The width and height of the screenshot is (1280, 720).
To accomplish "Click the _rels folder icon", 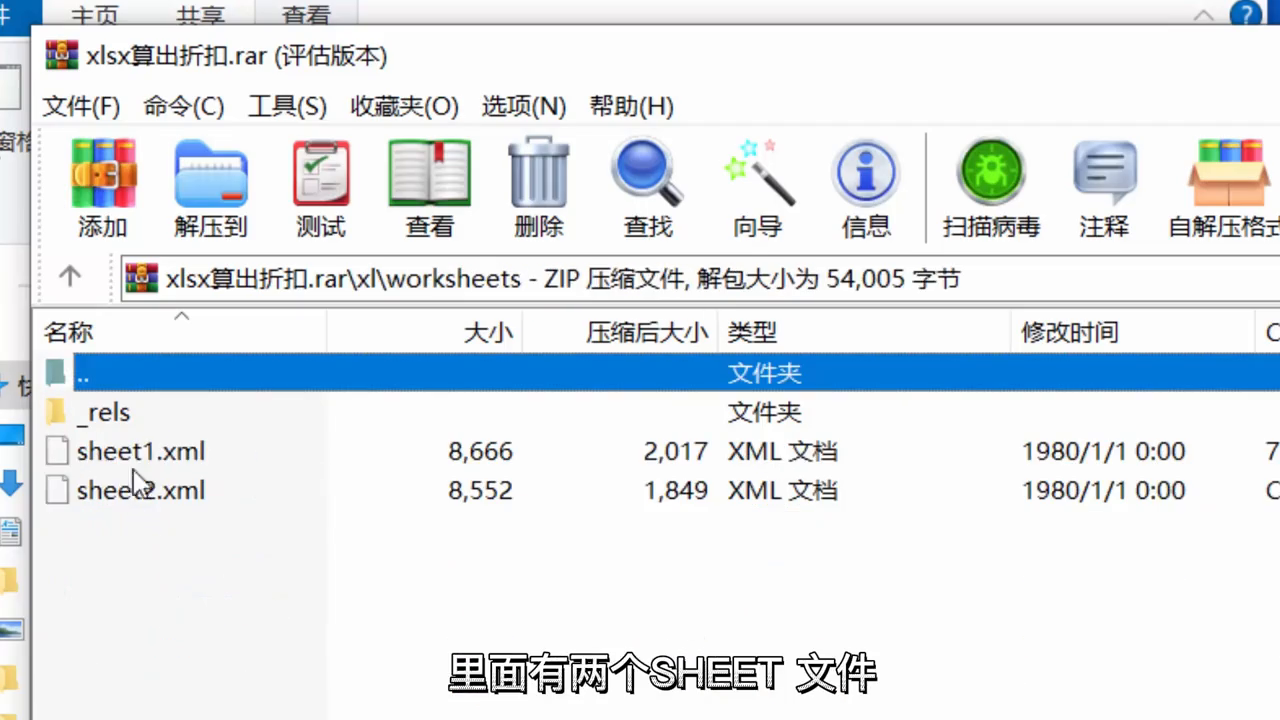I will point(57,411).
